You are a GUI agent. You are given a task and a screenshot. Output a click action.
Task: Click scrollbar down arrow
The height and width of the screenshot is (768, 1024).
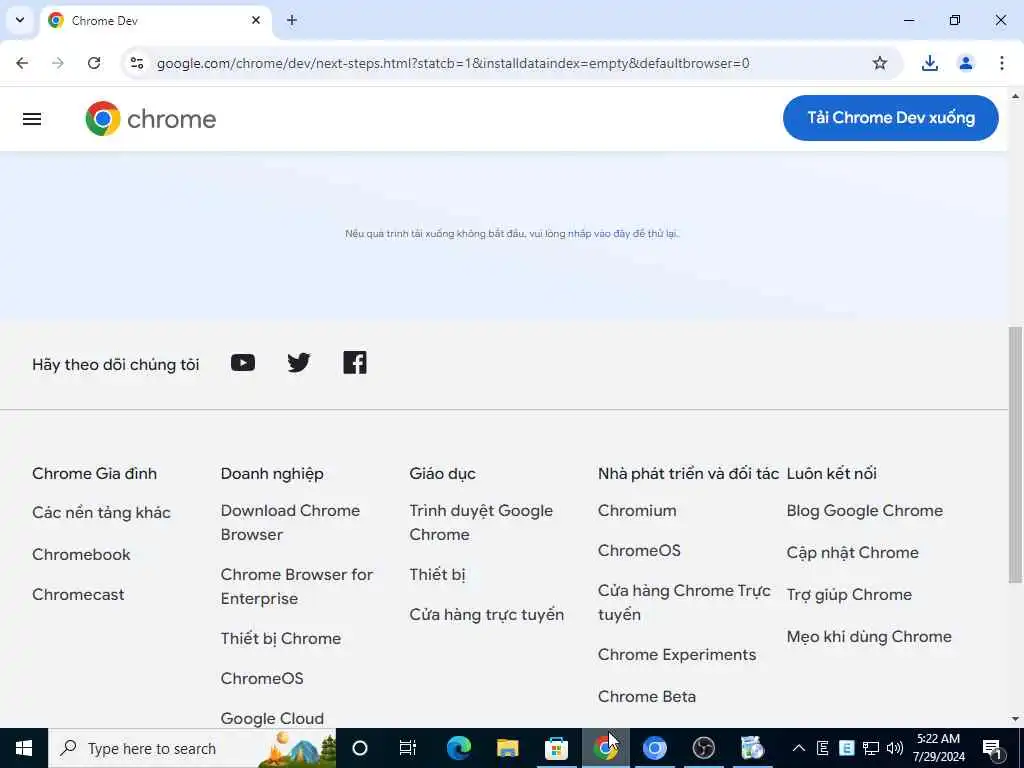(x=1015, y=719)
